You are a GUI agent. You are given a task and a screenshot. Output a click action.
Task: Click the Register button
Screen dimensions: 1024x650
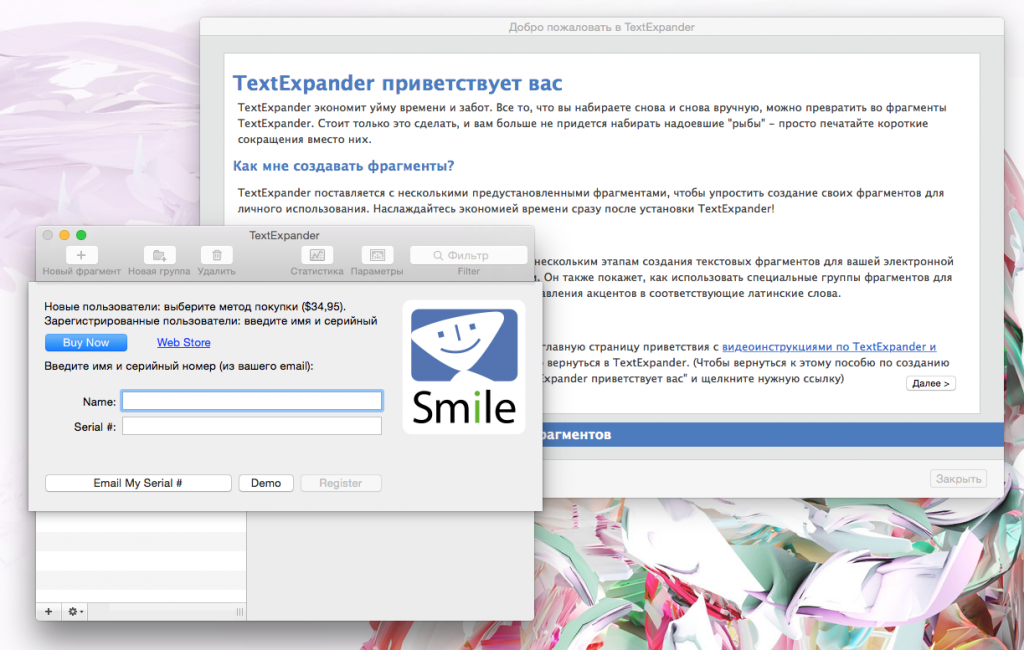[340, 483]
